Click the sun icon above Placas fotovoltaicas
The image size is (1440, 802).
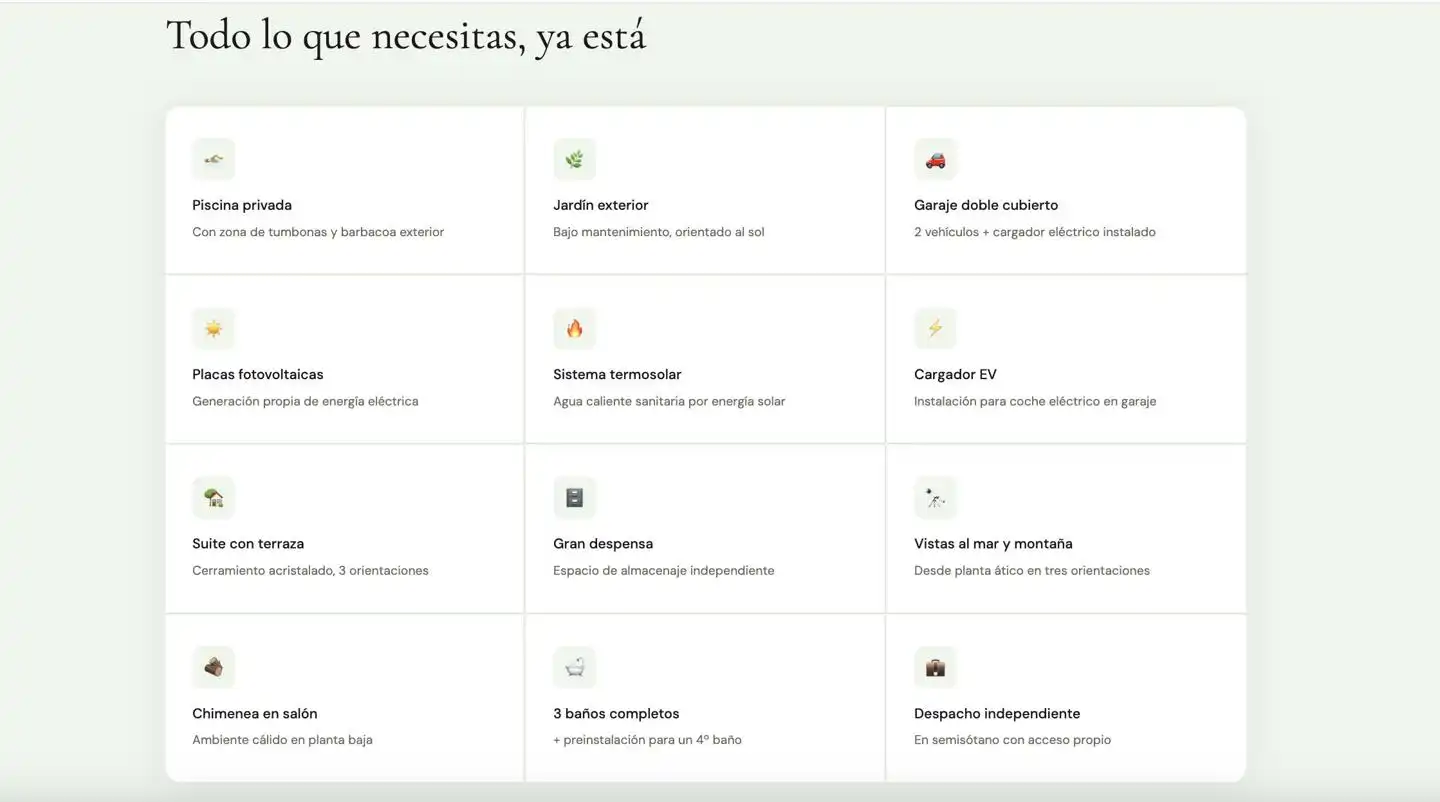213,328
